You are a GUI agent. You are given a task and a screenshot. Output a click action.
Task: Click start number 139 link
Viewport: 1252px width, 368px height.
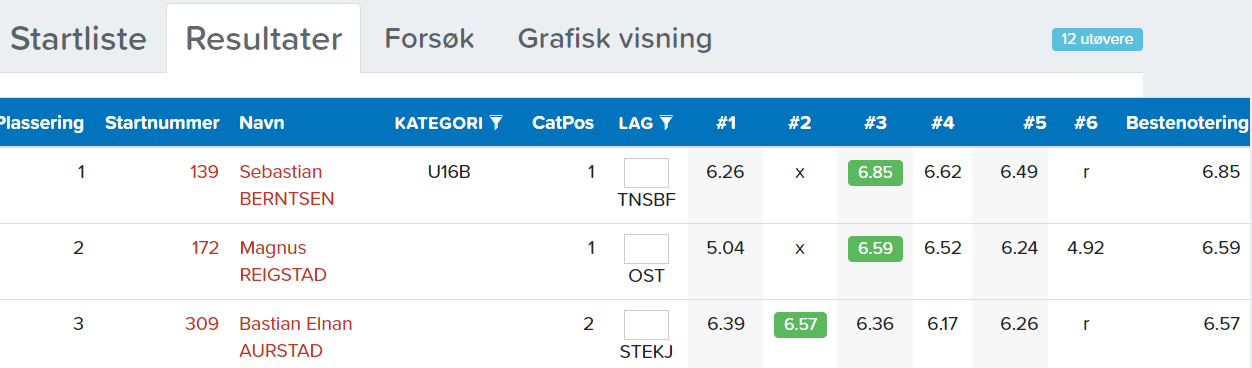coord(204,172)
